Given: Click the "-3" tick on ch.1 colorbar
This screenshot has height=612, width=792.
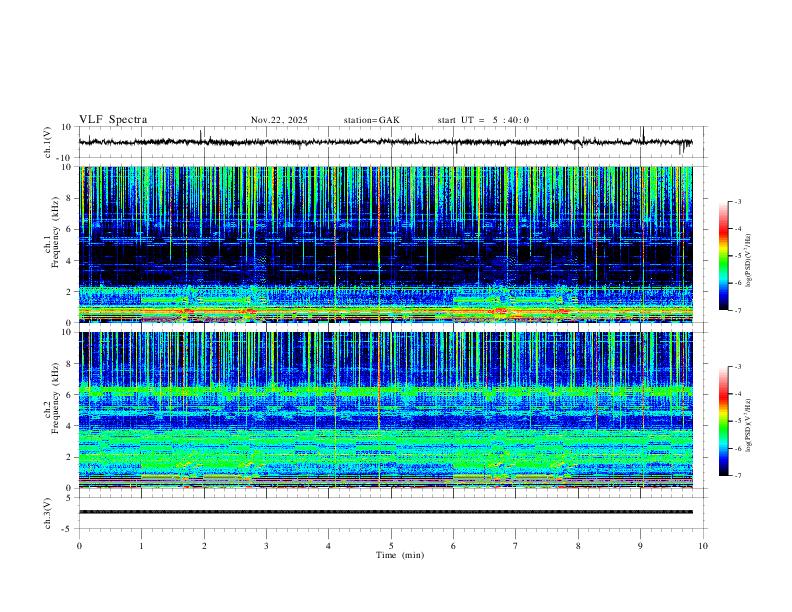Looking at the screenshot, I should click(x=738, y=201).
